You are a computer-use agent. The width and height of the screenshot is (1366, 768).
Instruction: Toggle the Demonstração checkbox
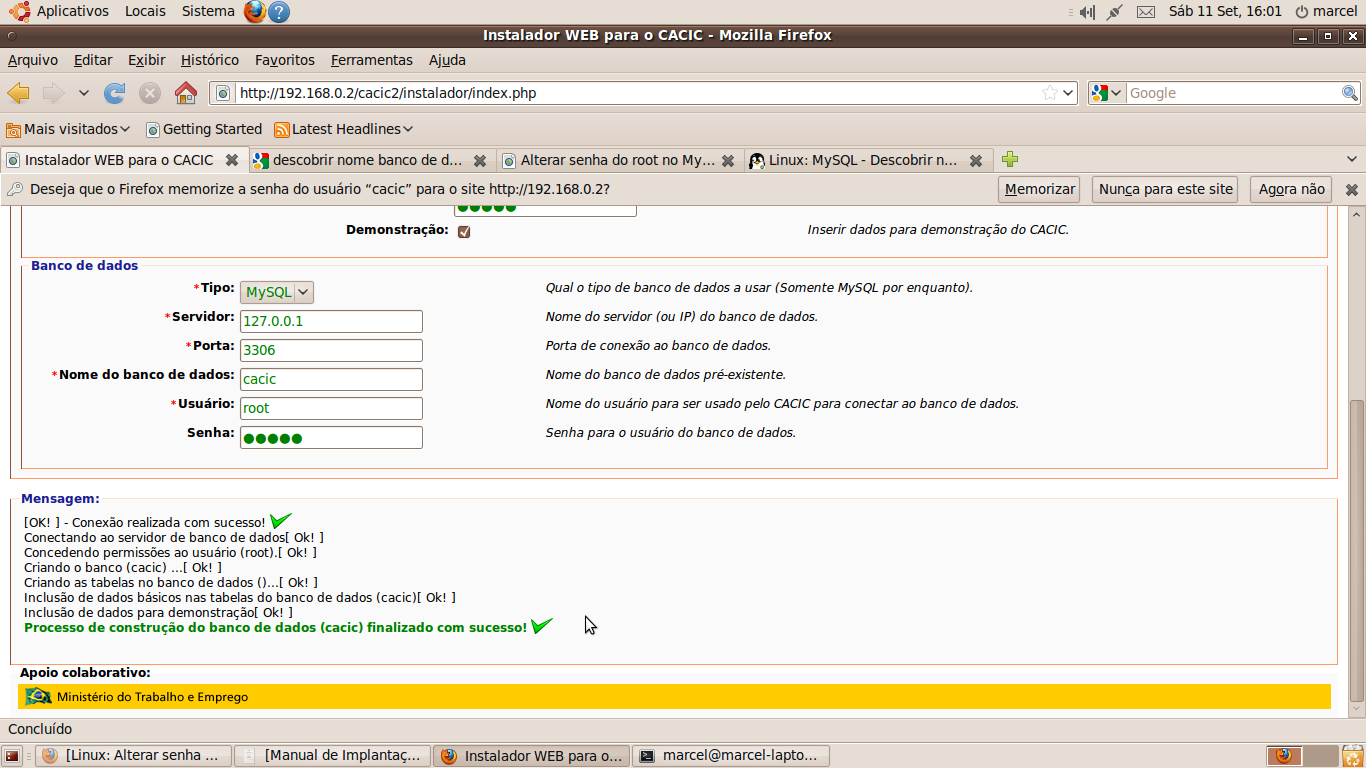(464, 231)
